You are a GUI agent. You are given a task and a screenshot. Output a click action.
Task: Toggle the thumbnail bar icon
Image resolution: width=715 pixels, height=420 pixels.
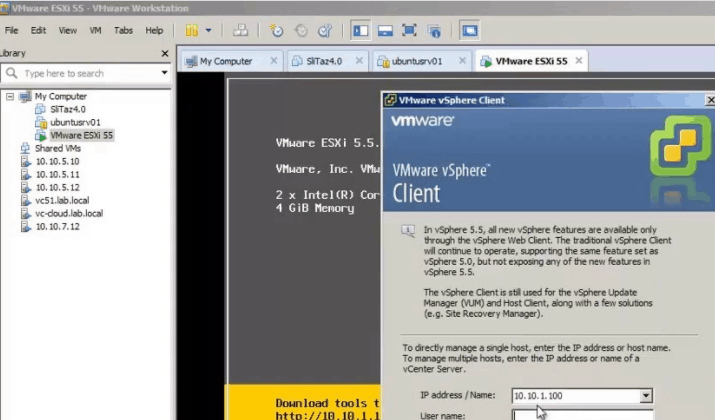pos(385,31)
